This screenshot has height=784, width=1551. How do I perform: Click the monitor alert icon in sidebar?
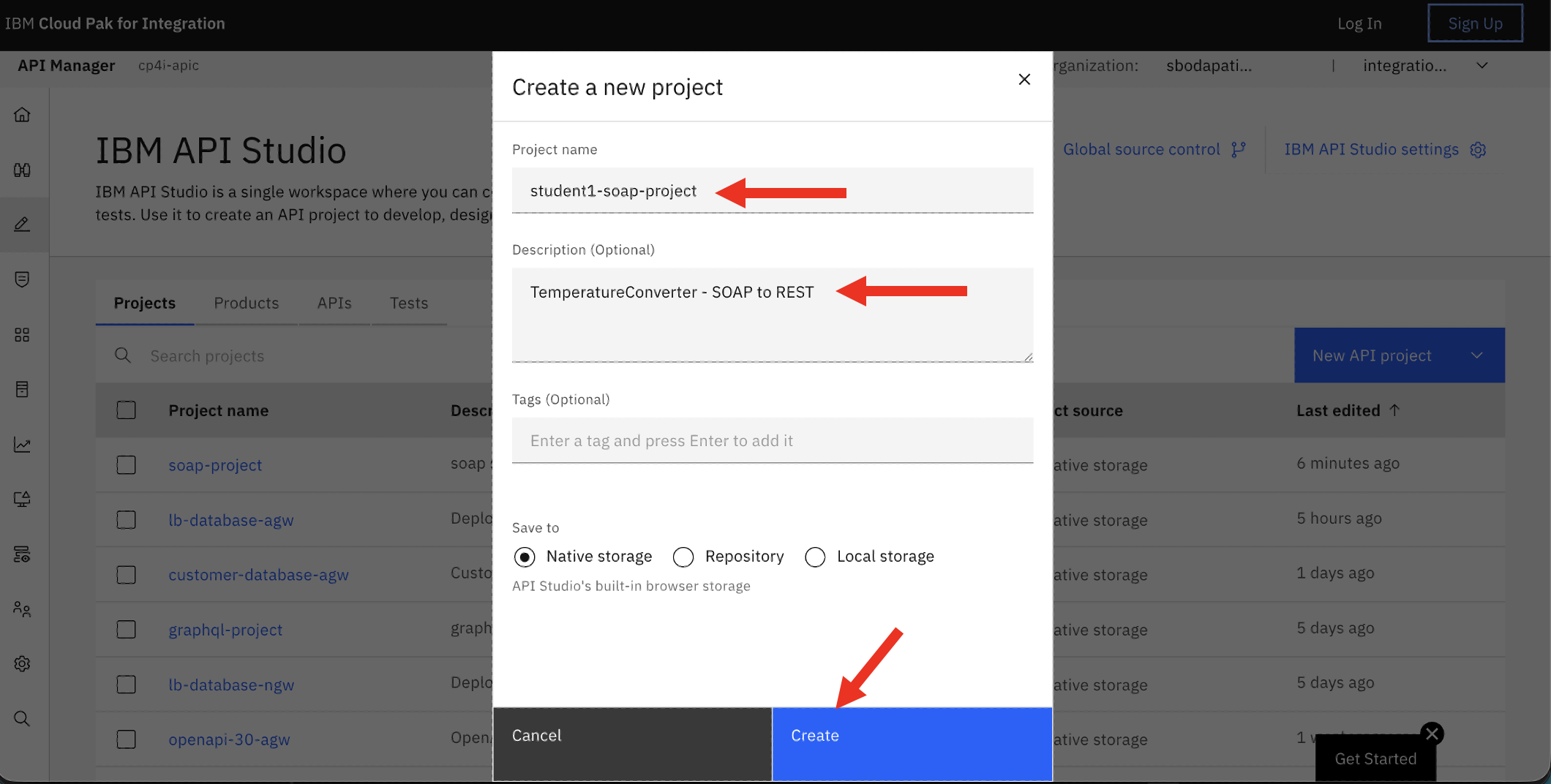(x=22, y=499)
